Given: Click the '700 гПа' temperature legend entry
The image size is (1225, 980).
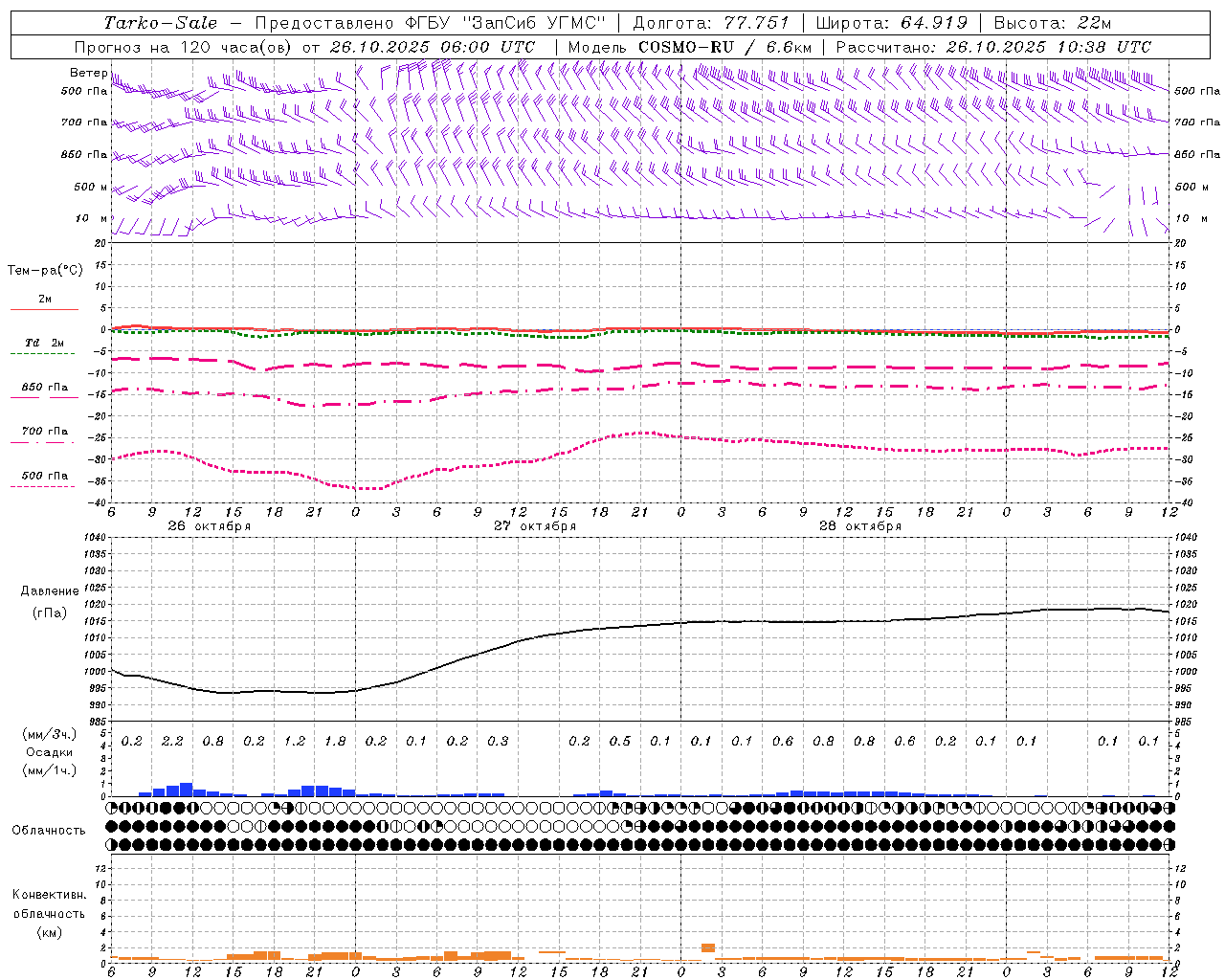Looking at the screenshot, I should pos(44,432).
